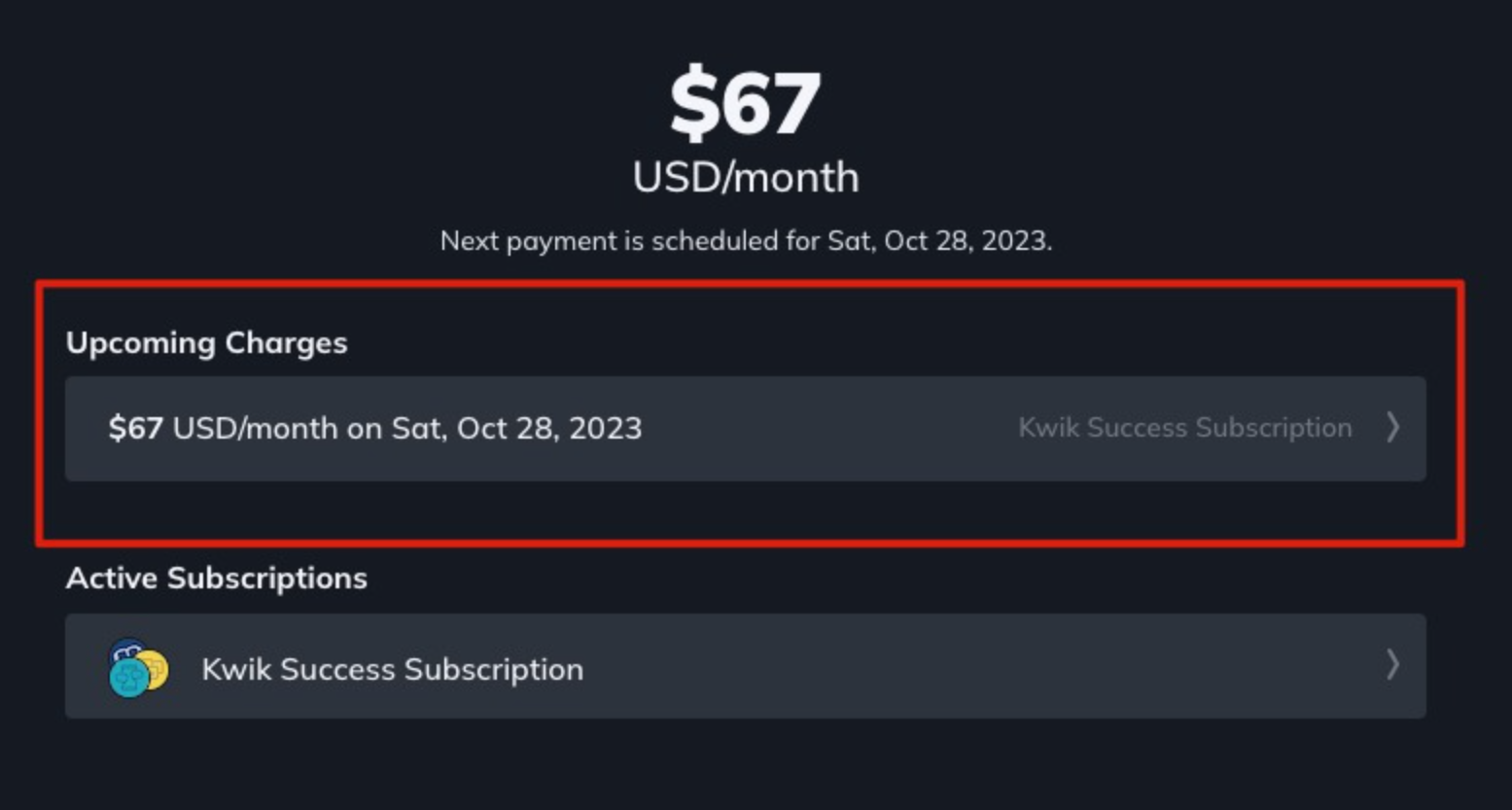The width and height of the screenshot is (1512, 810).
Task: Click the bold $67 in charge row
Action: (x=135, y=428)
